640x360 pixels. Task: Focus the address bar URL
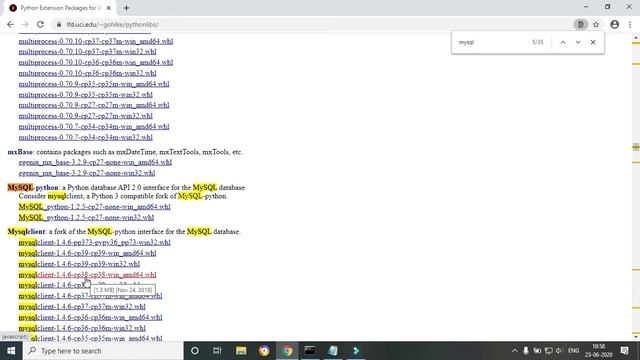tap(112, 24)
